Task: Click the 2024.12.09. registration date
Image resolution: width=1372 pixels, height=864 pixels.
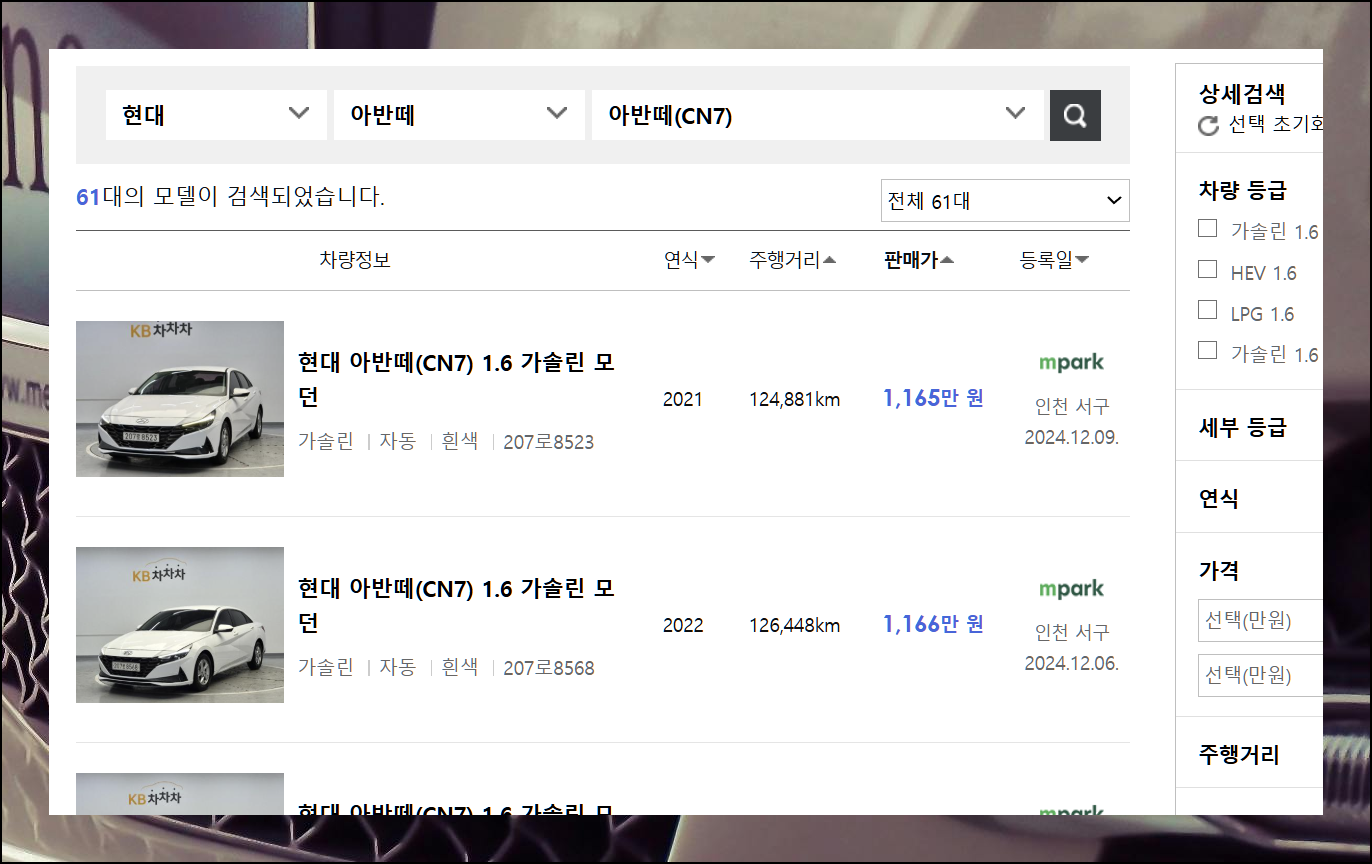Action: pyautogui.click(x=1071, y=438)
